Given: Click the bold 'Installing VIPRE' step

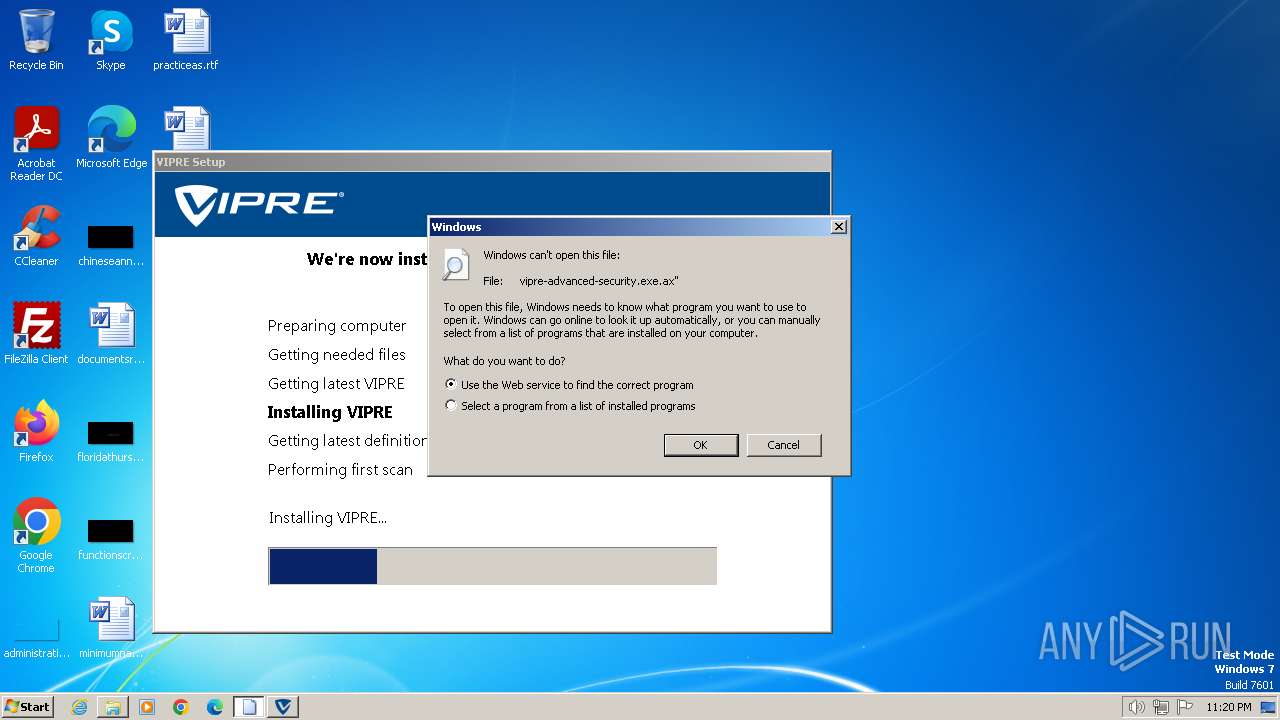Looking at the screenshot, I should coord(330,412).
